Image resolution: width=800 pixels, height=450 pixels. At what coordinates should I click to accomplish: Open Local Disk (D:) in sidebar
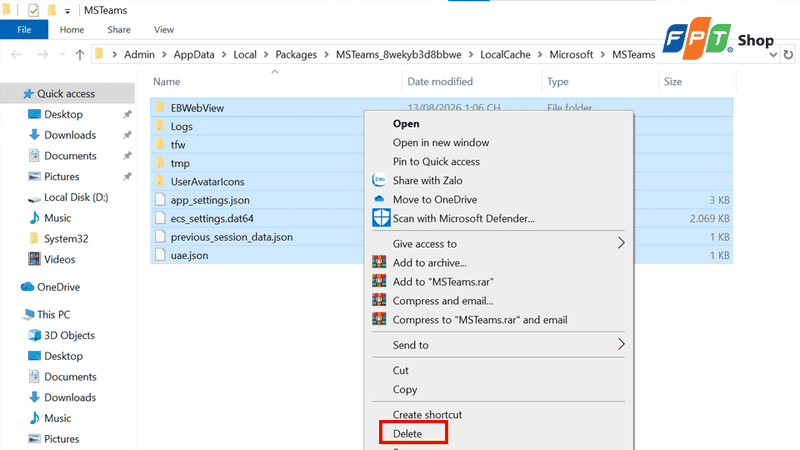[x=76, y=197]
